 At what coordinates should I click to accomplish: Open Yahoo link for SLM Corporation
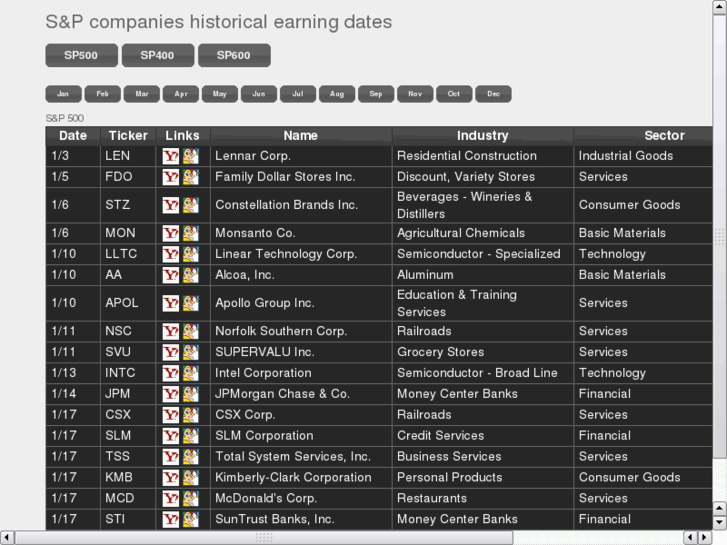pyautogui.click(x=171, y=436)
